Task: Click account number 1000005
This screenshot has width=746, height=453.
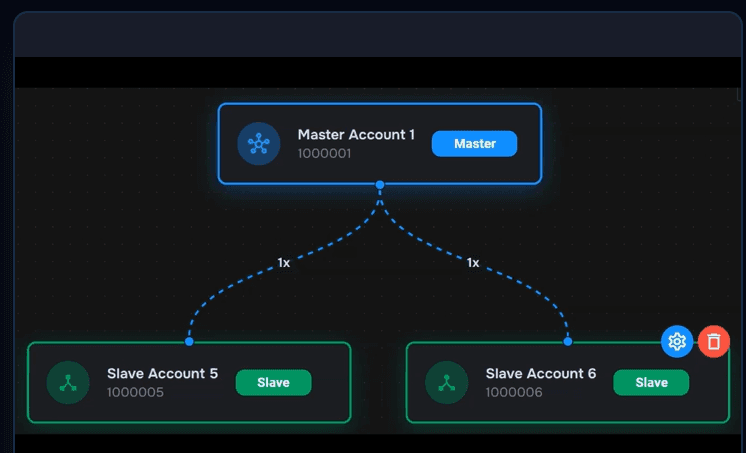Action: 135,393
